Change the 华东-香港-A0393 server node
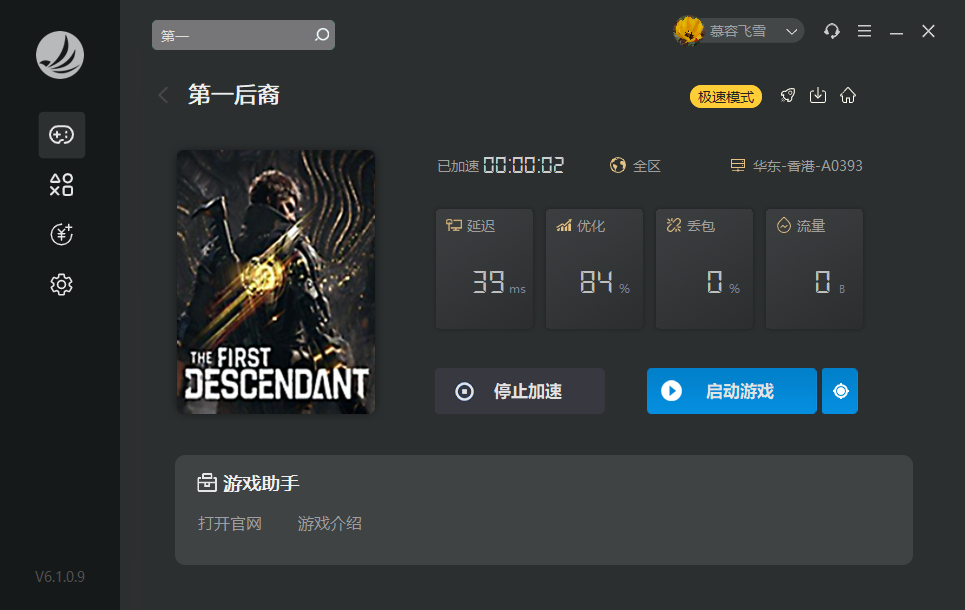 point(796,166)
